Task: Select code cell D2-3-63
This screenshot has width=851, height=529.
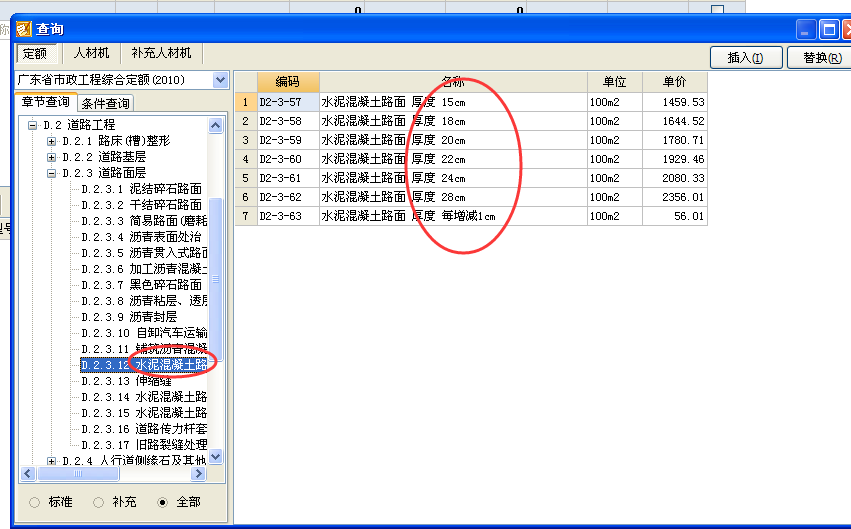Action: 288,216
